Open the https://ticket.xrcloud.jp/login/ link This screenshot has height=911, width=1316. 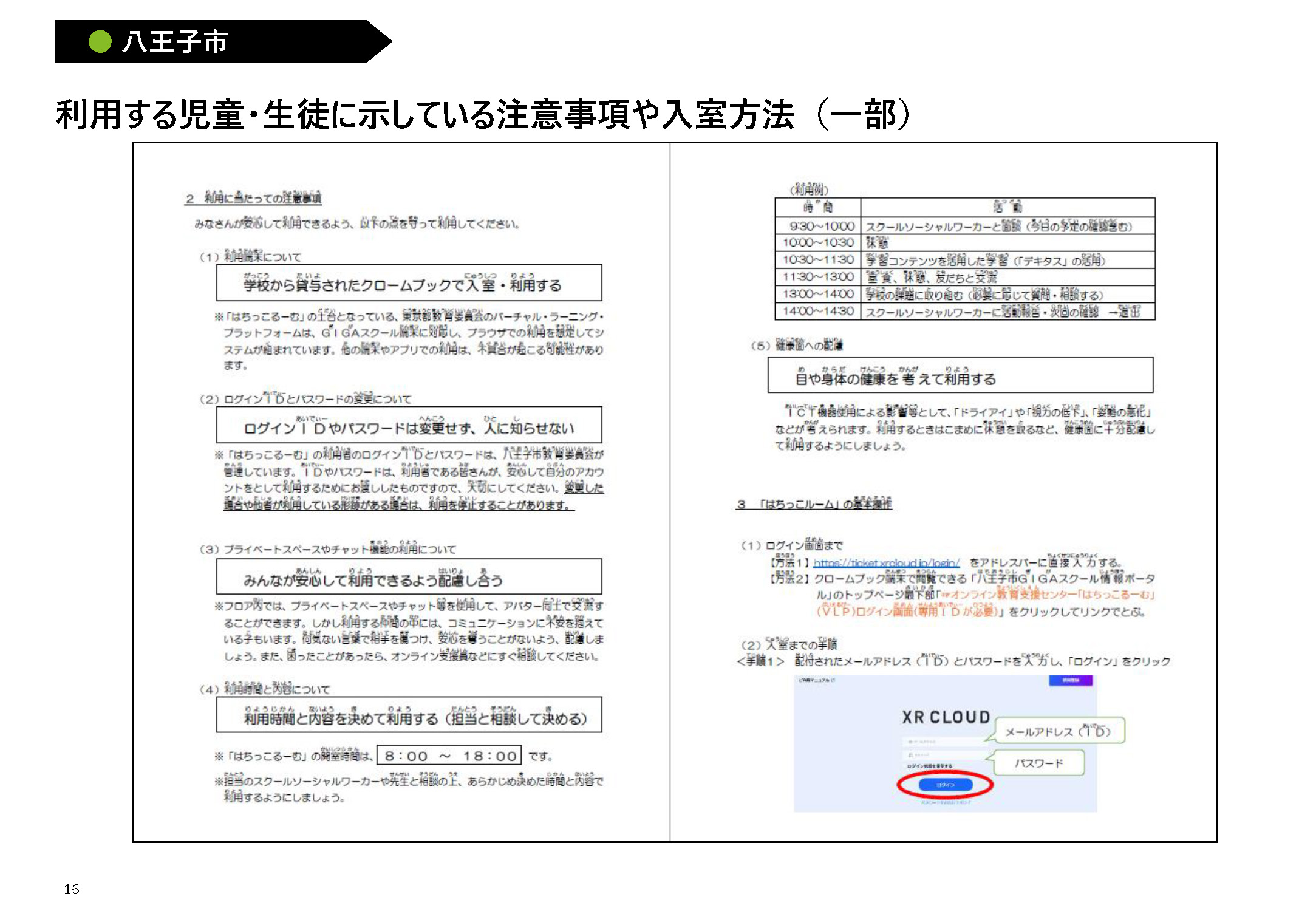pos(886,563)
